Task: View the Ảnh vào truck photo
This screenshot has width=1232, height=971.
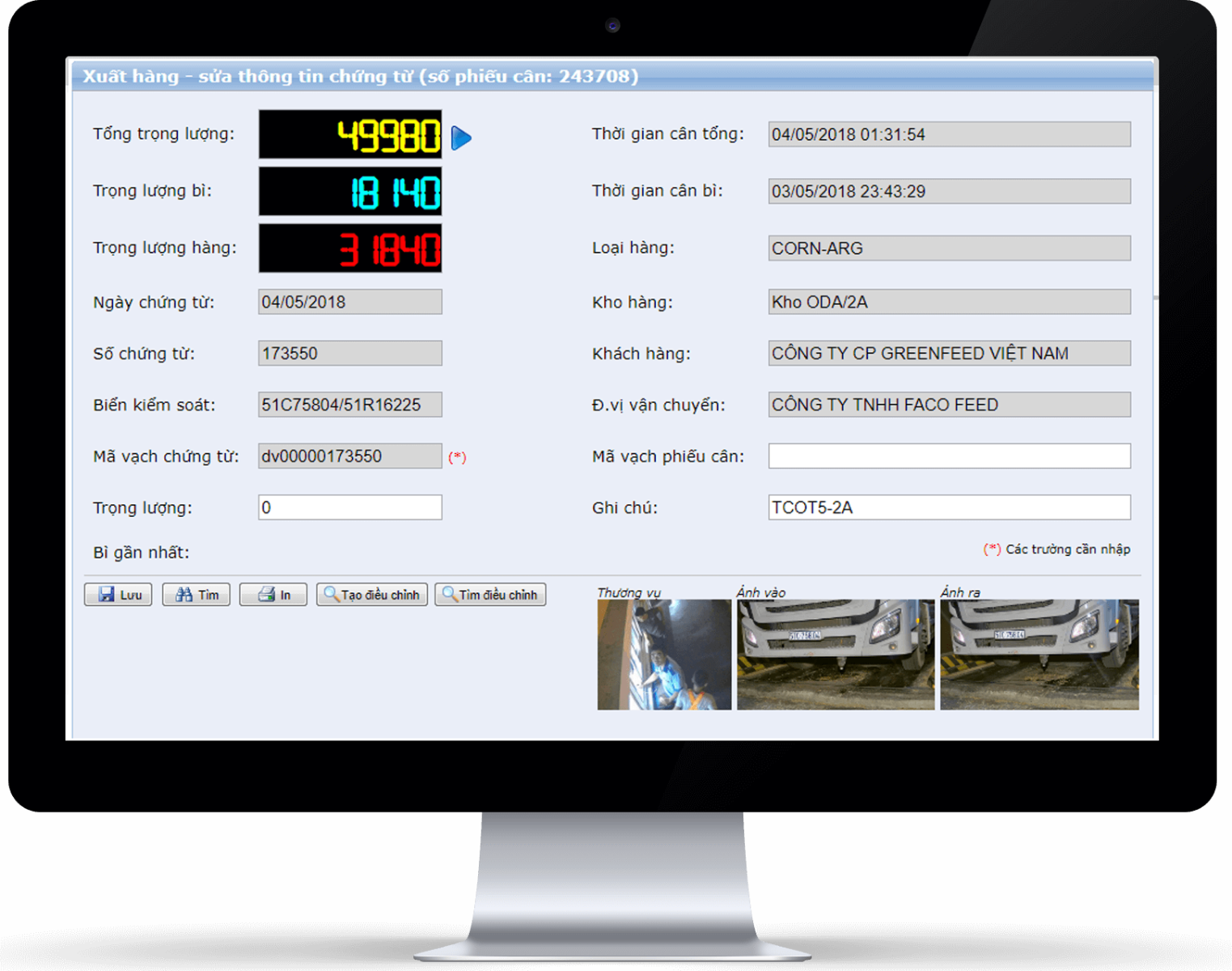Action: coord(835,655)
